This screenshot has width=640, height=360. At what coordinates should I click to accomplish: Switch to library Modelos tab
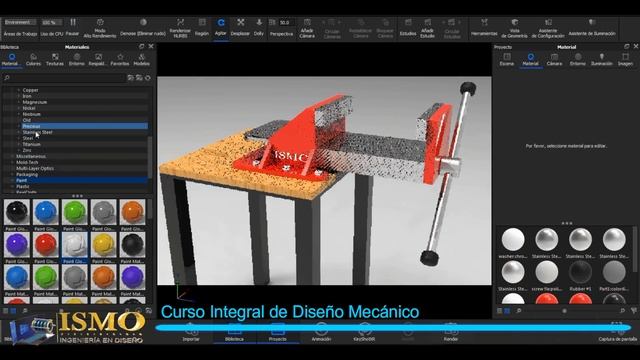141,60
